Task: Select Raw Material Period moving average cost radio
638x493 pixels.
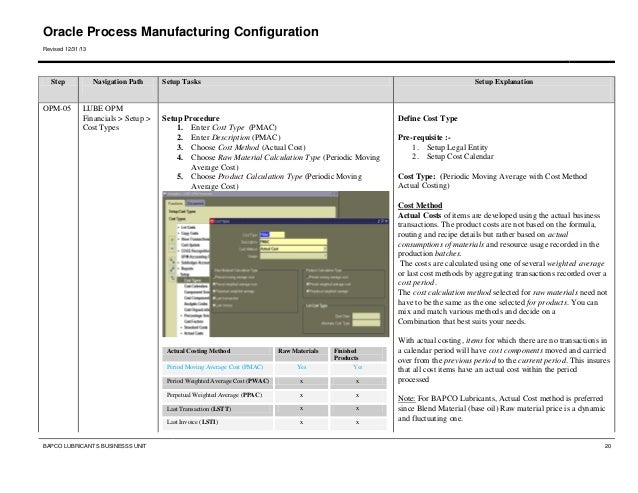Action: click(x=214, y=277)
